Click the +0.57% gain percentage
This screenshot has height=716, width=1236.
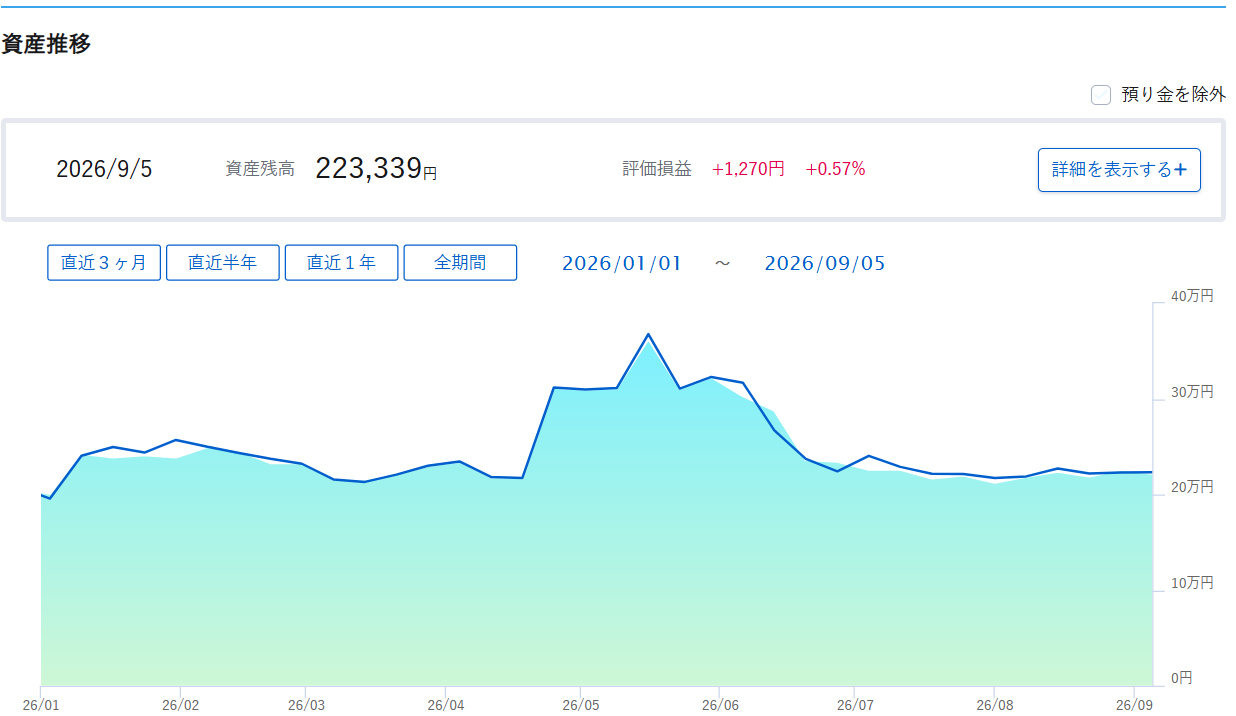[835, 169]
